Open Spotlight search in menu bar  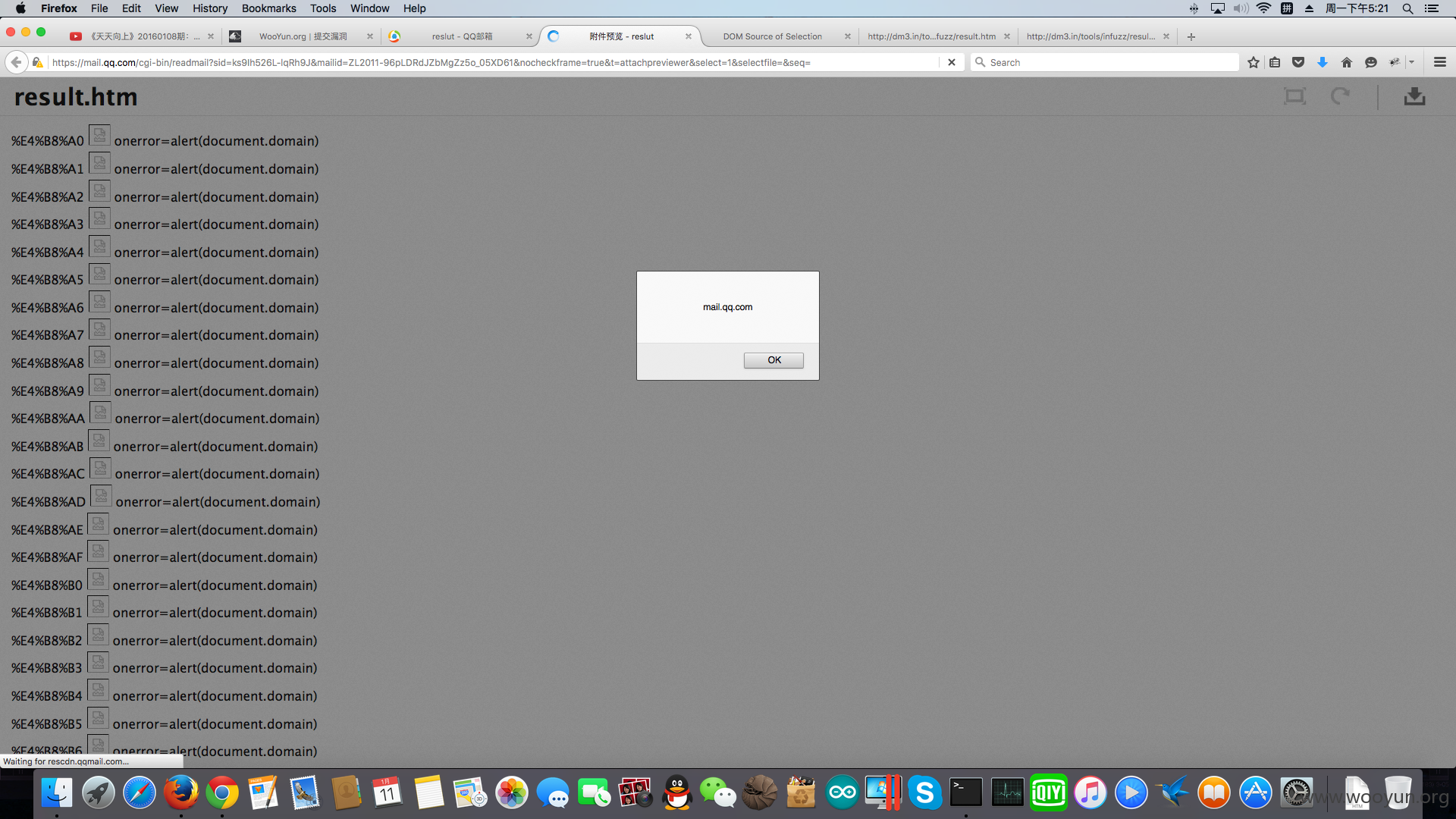pos(1407,8)
